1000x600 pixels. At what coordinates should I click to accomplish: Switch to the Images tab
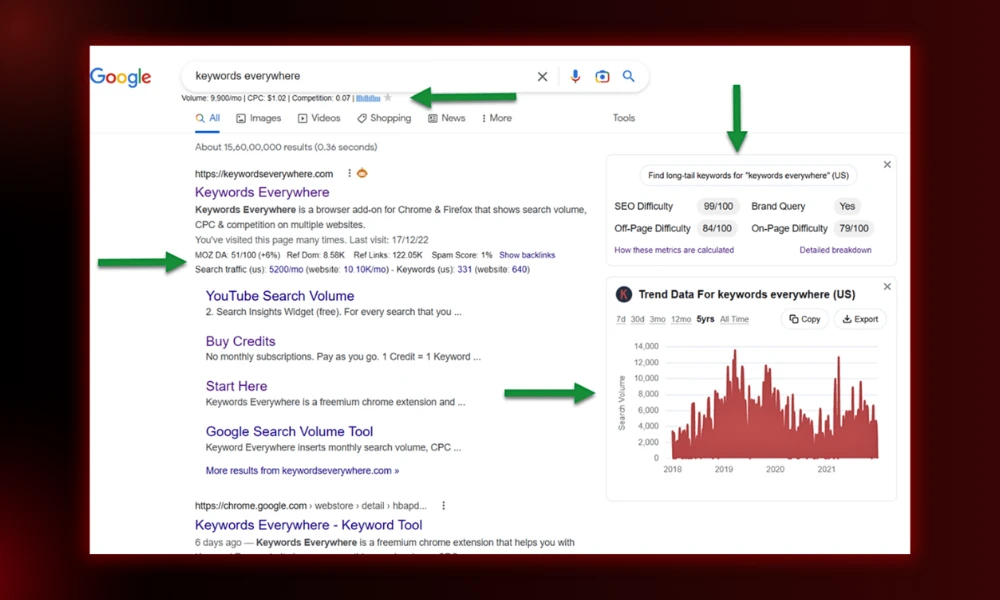tap(258, 118)
